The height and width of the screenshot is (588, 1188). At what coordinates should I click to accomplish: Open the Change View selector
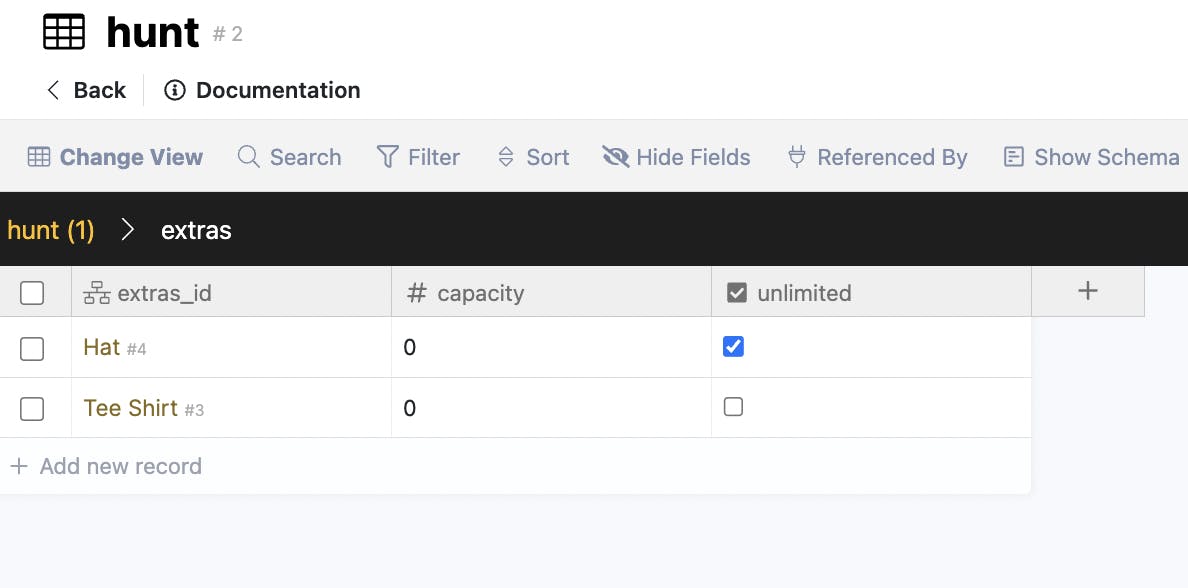click(115, 157)
